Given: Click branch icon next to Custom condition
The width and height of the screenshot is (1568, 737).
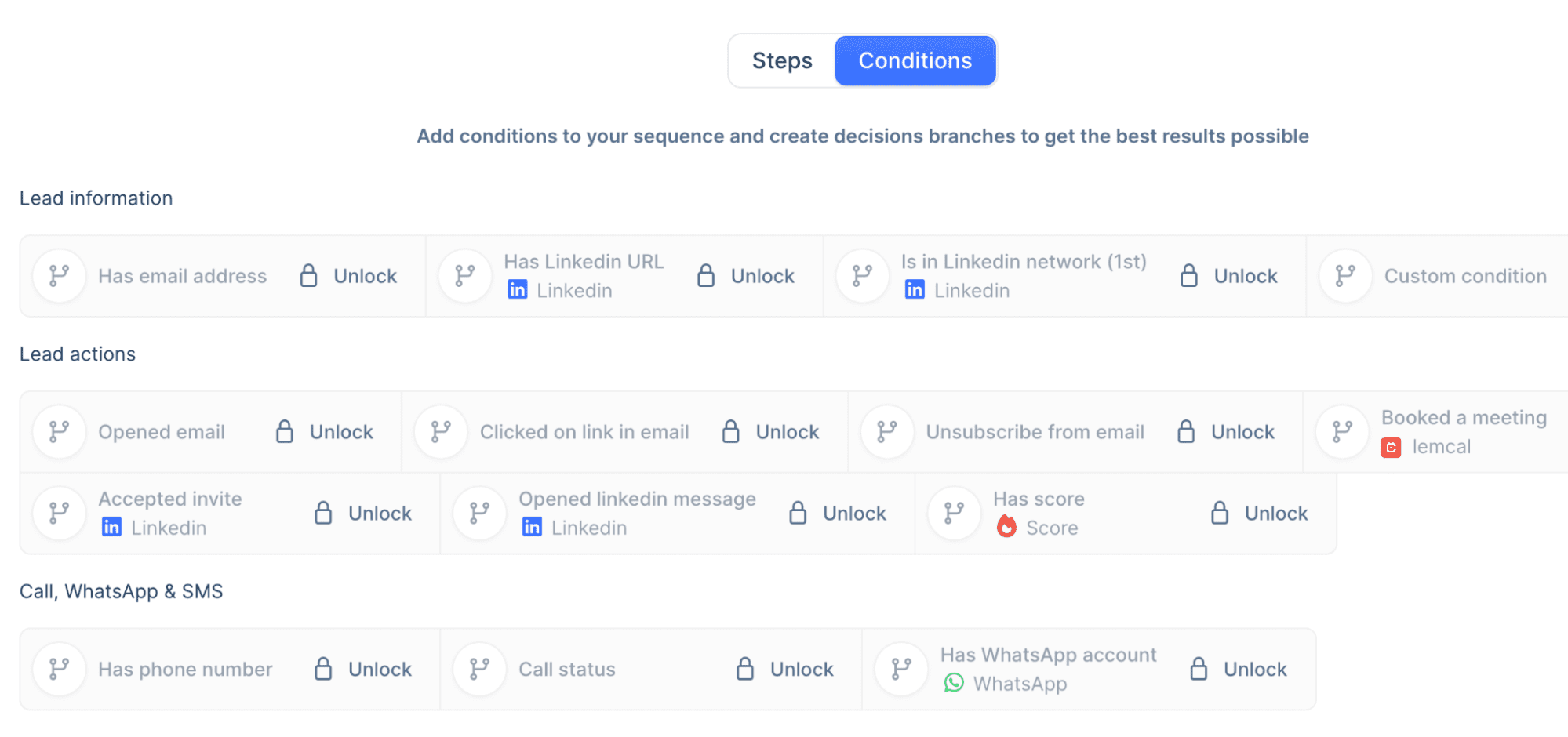Looking at the screenshot, I should (1345, 276).
